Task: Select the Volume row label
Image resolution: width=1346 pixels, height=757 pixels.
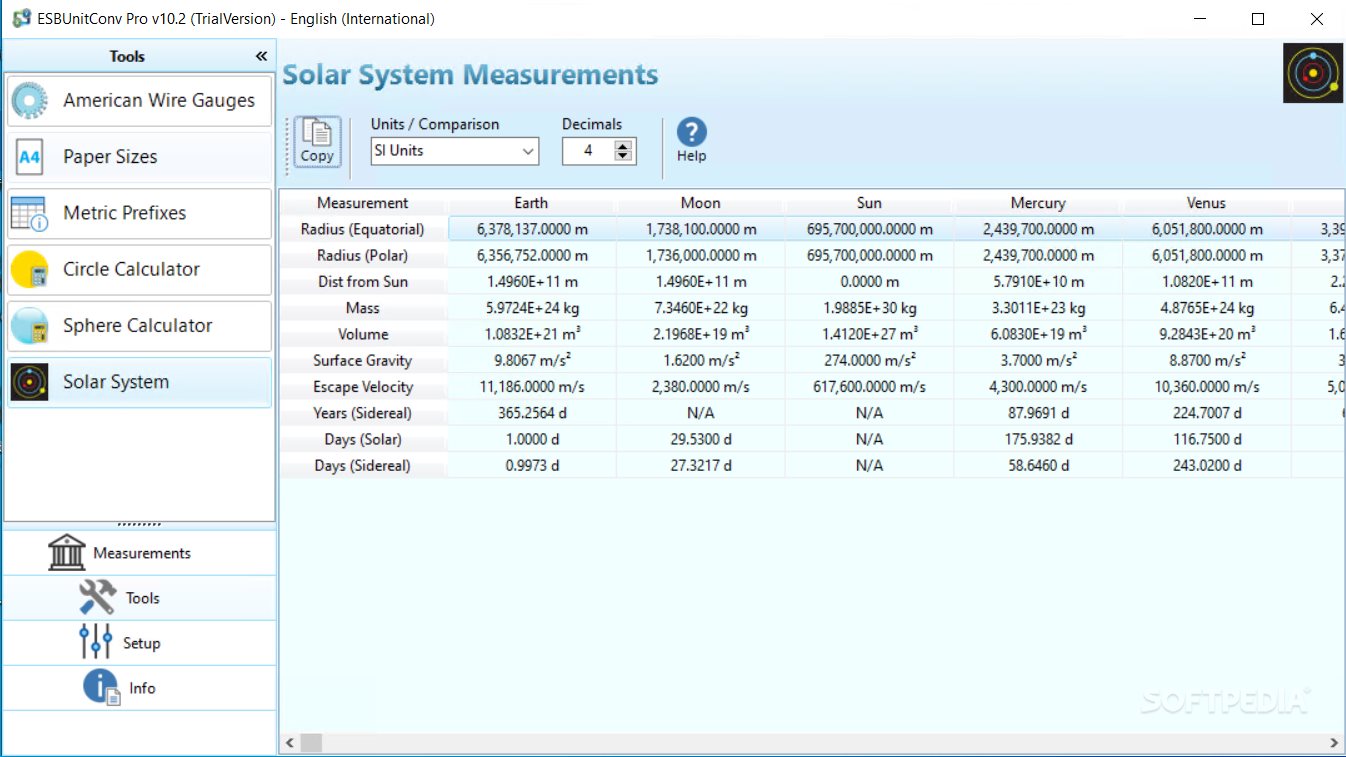Action: (363, 334)
